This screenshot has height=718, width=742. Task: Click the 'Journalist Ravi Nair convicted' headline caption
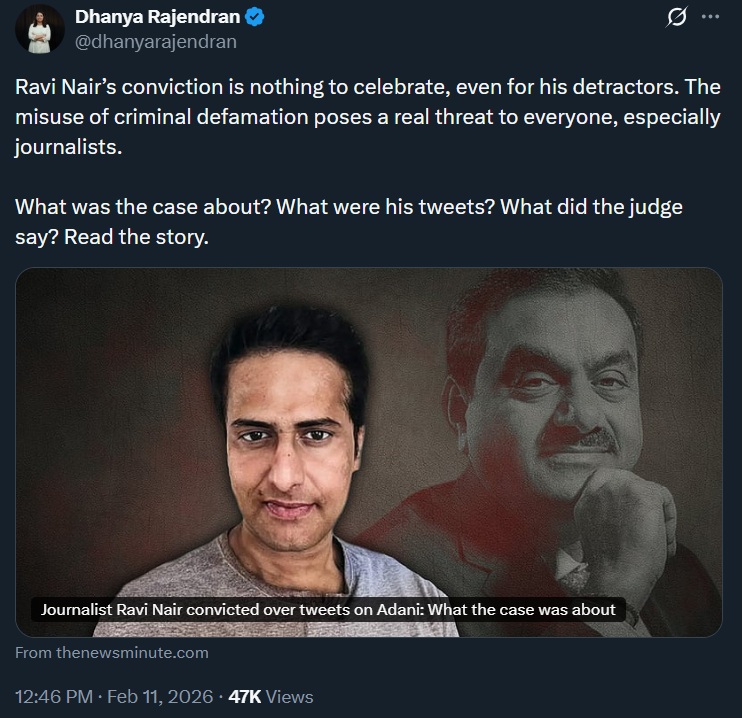(327, 609)
